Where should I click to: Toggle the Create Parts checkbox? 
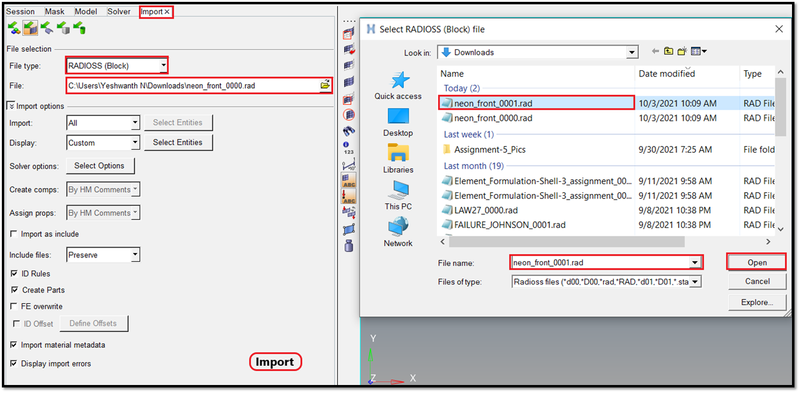(14, 290)
